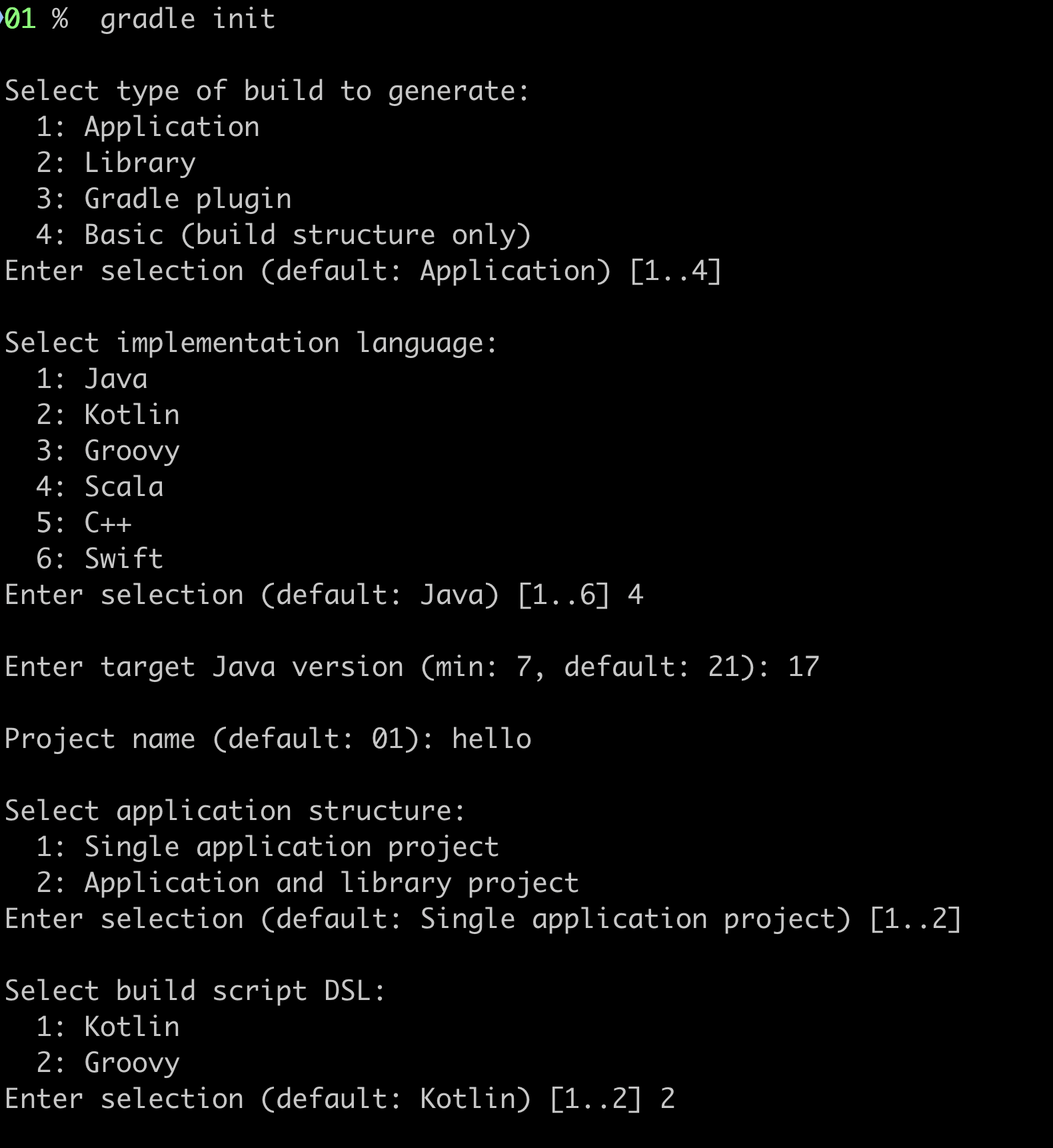Click the 'Single application project' option line
Viewport: 1053px width, 1148px height.
(x=267, y=847)
